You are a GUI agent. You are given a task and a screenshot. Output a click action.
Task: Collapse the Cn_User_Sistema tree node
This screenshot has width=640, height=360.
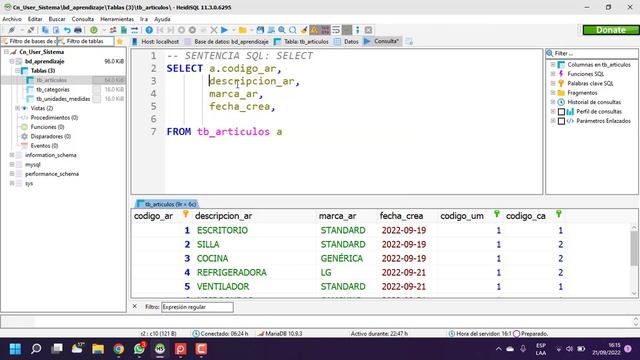(6, 52)
